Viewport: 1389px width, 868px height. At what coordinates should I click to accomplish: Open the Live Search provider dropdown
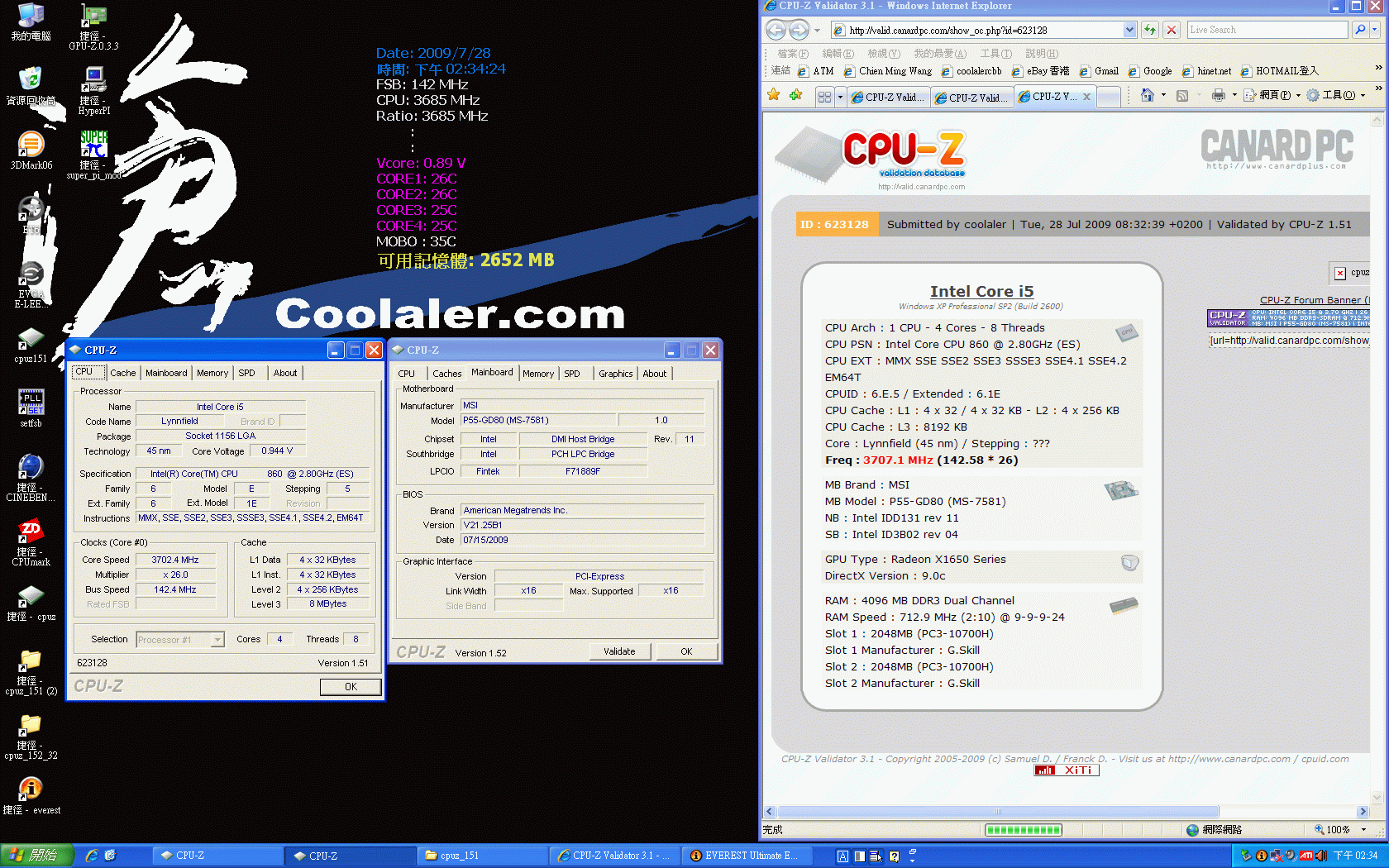coord(1375,30)
